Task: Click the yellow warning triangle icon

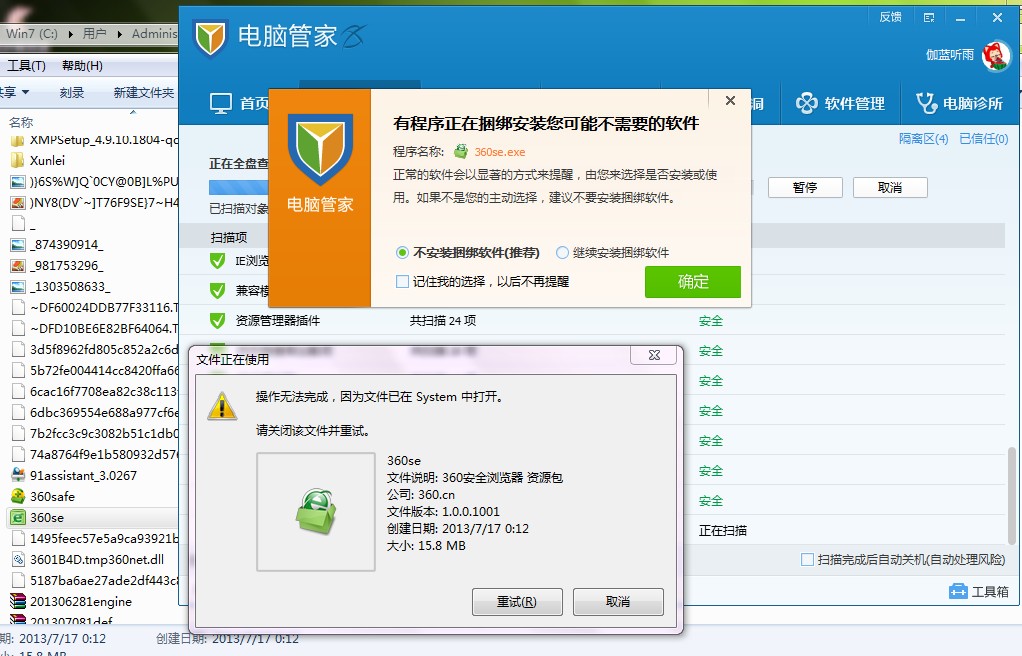Action: [222, 406]
